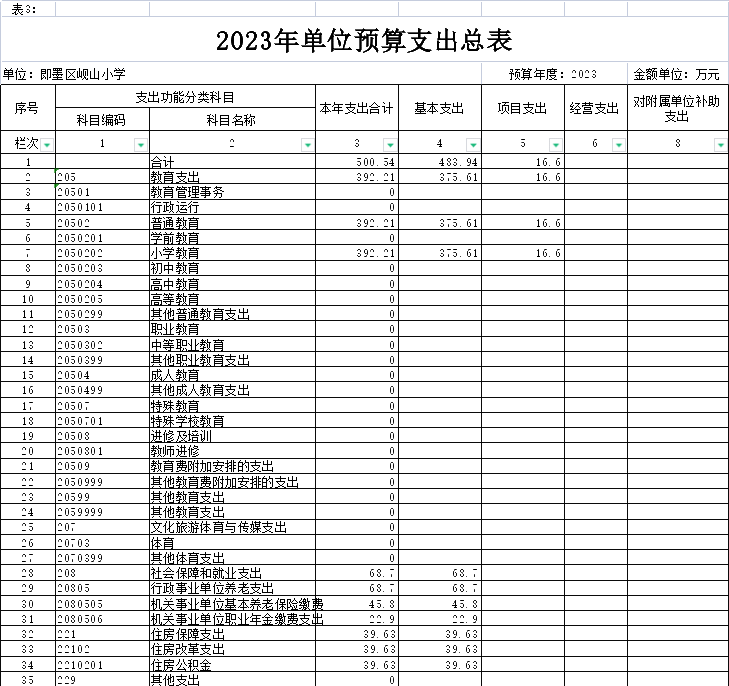Select the 社会保障和就业支出 cell
Image resolution: width=729 pixels, height=686 pixels.
[x=231, y=574]
